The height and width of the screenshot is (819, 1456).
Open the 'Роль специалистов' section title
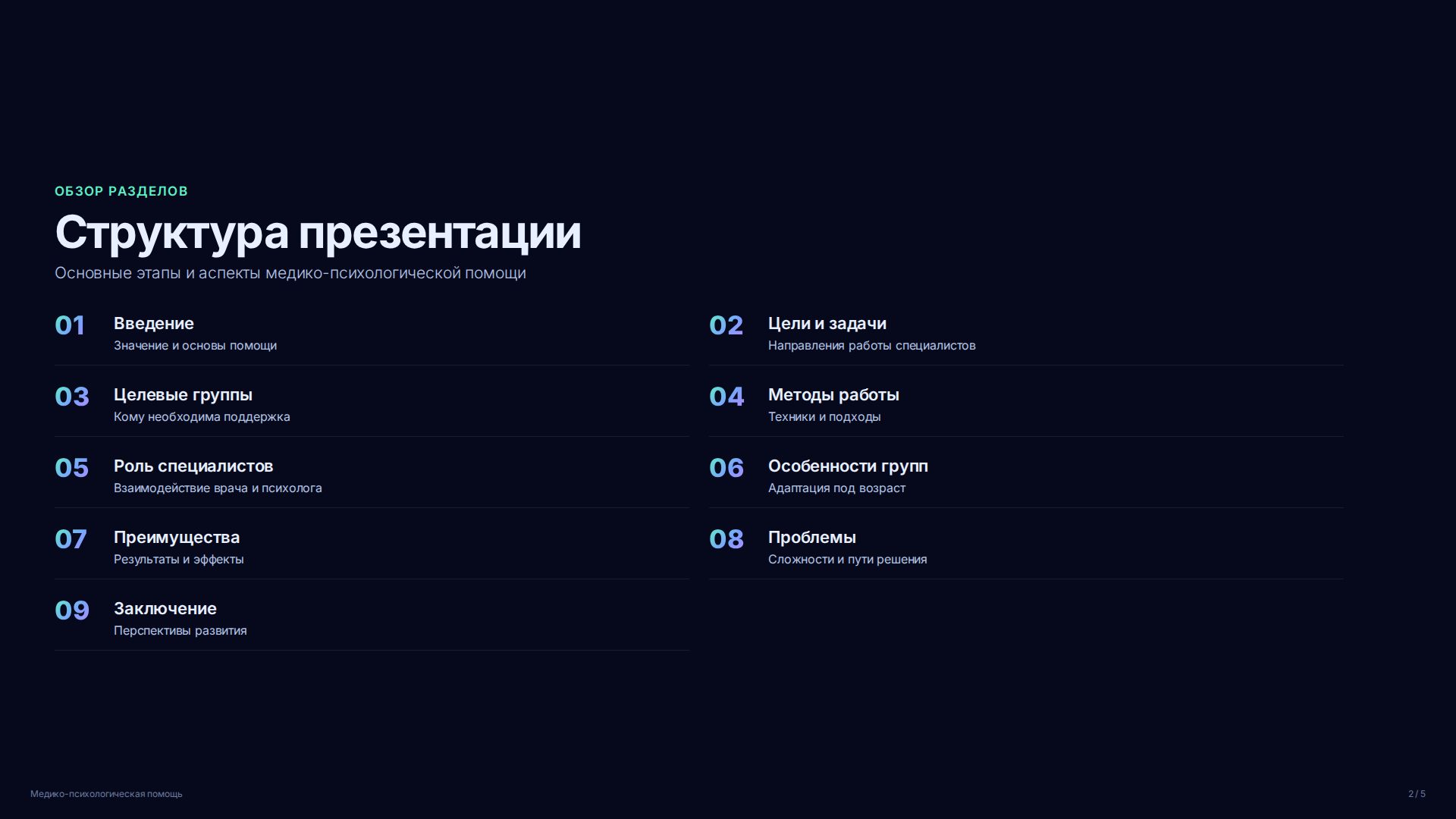point(193,466)
